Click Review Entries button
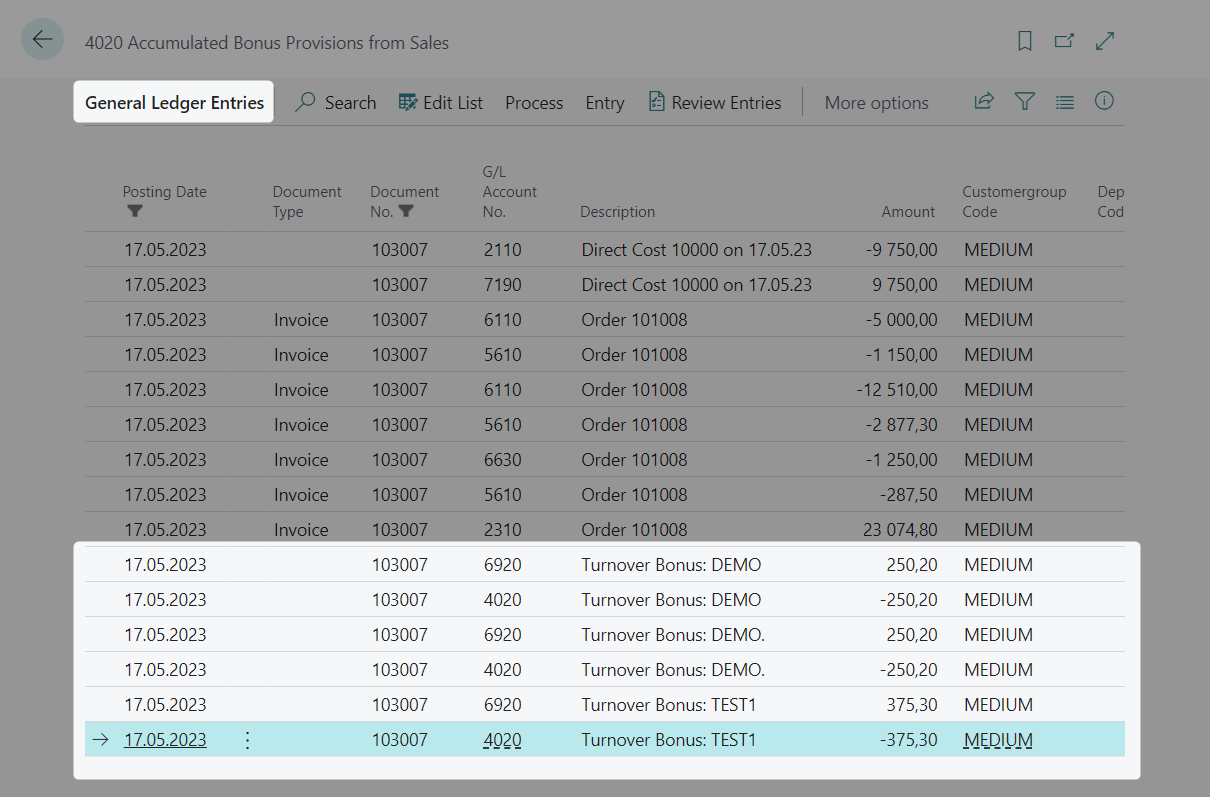The image size is (1210, 797). (x=715, y=103)
